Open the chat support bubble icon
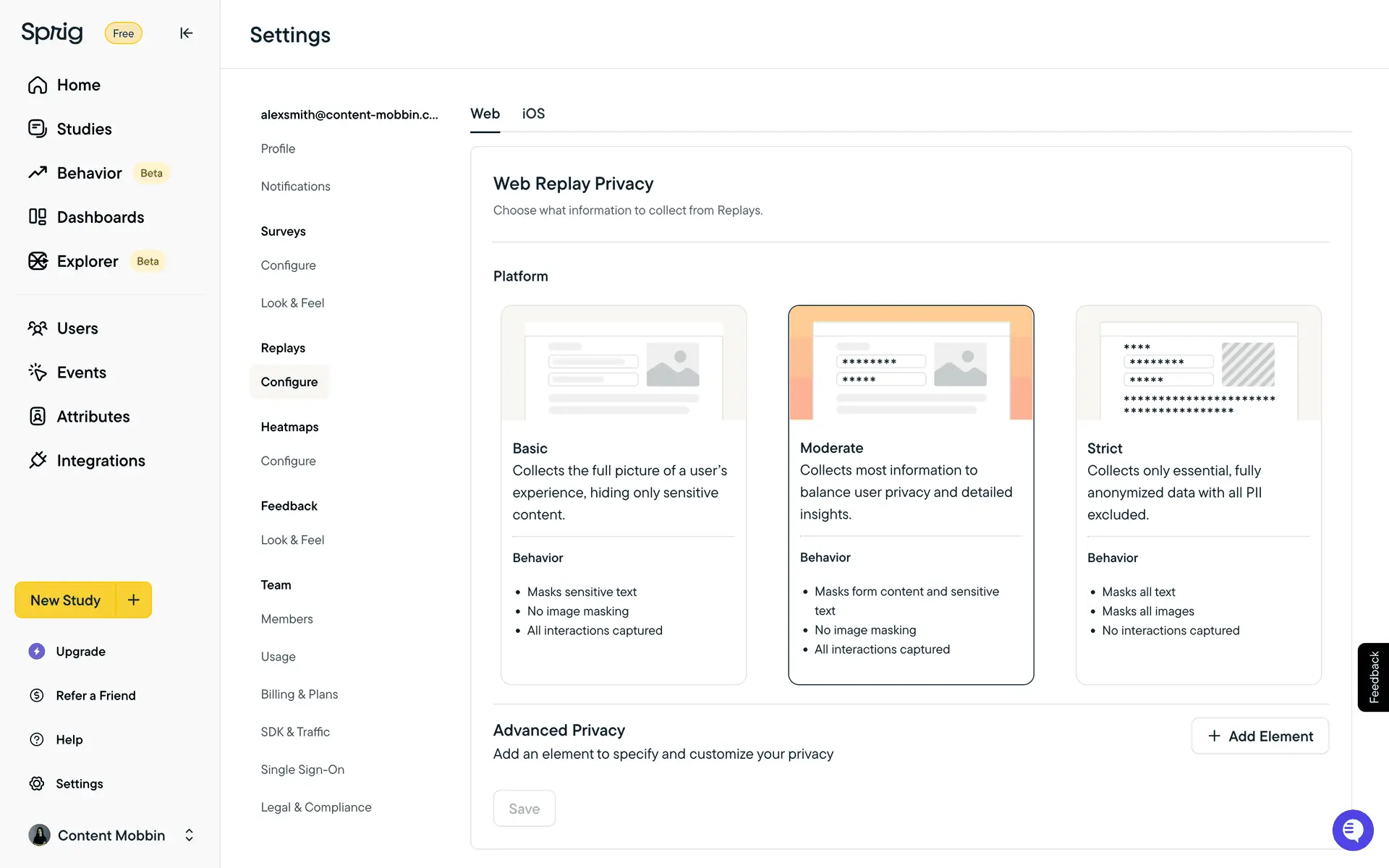This screenshot has height=868, width=1389. [1352, 830]
